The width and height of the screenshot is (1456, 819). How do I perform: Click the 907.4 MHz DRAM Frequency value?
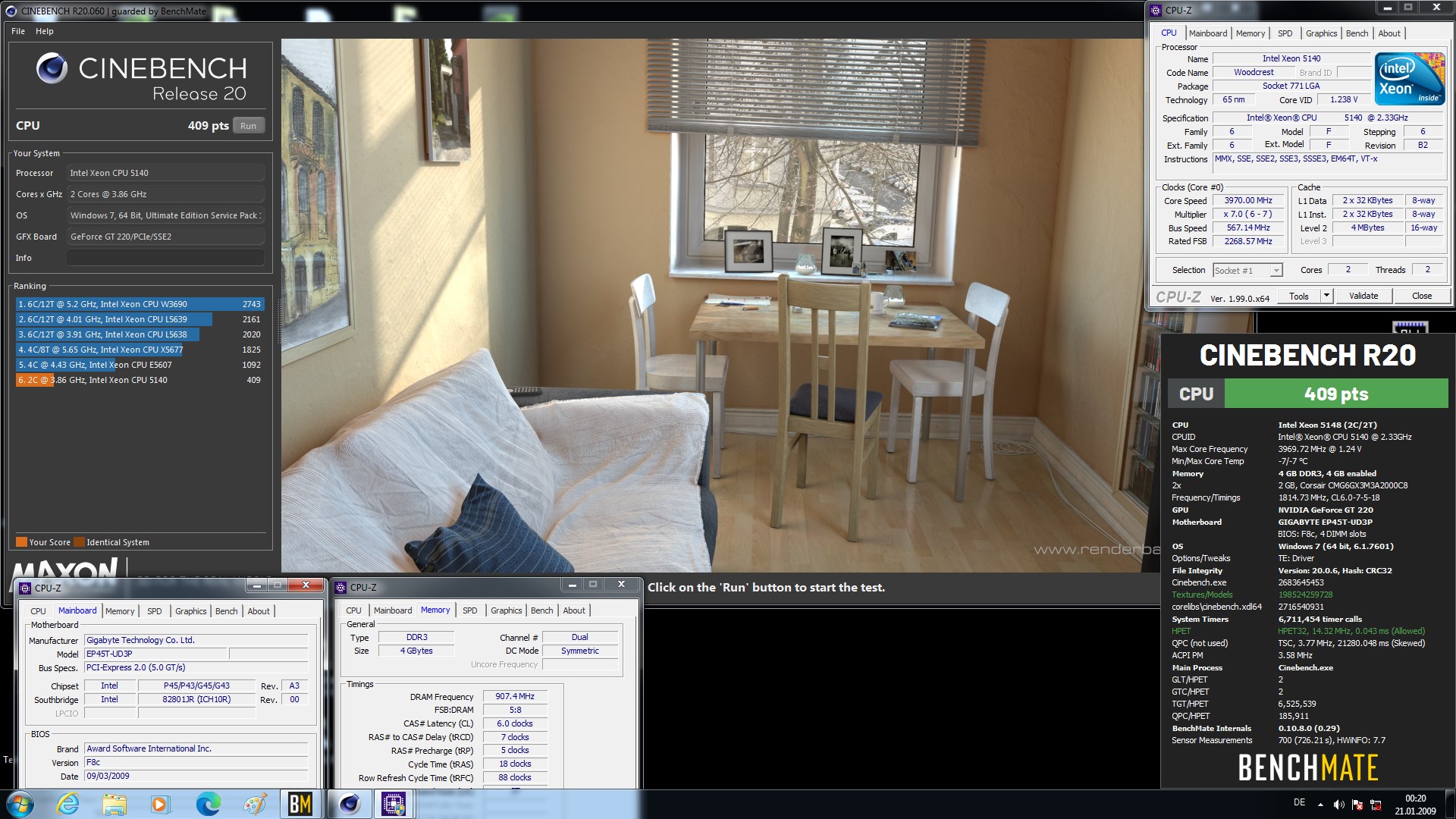[x=515, y=696]
